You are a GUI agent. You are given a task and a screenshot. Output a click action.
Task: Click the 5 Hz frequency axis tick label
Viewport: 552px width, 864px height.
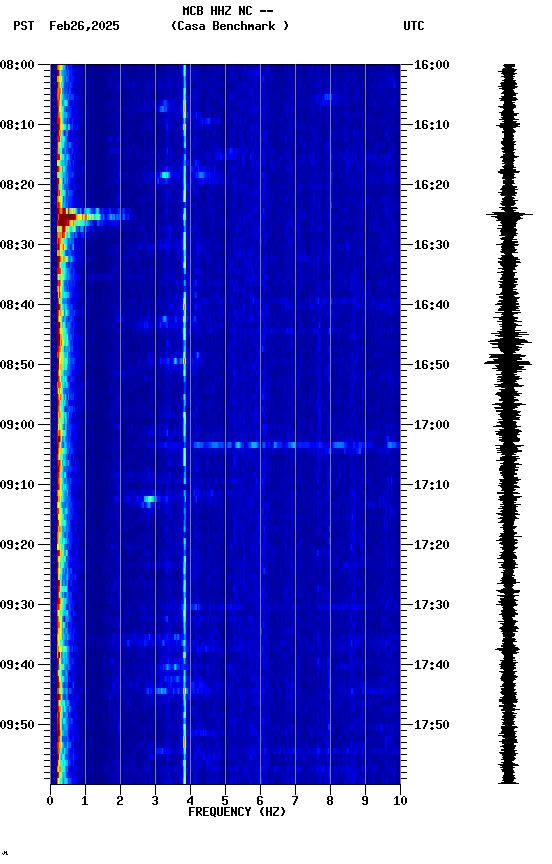[x=225, y=801]
